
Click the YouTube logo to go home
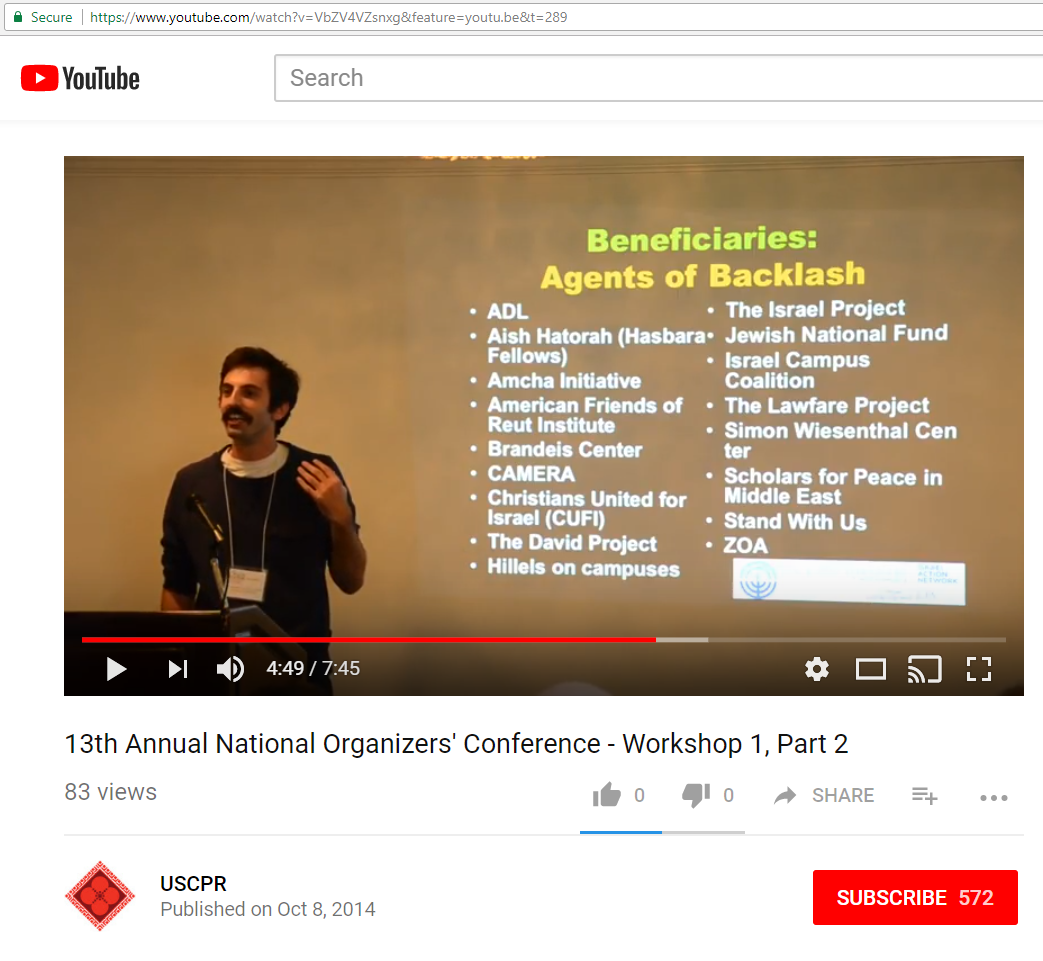tap(80, 78)
